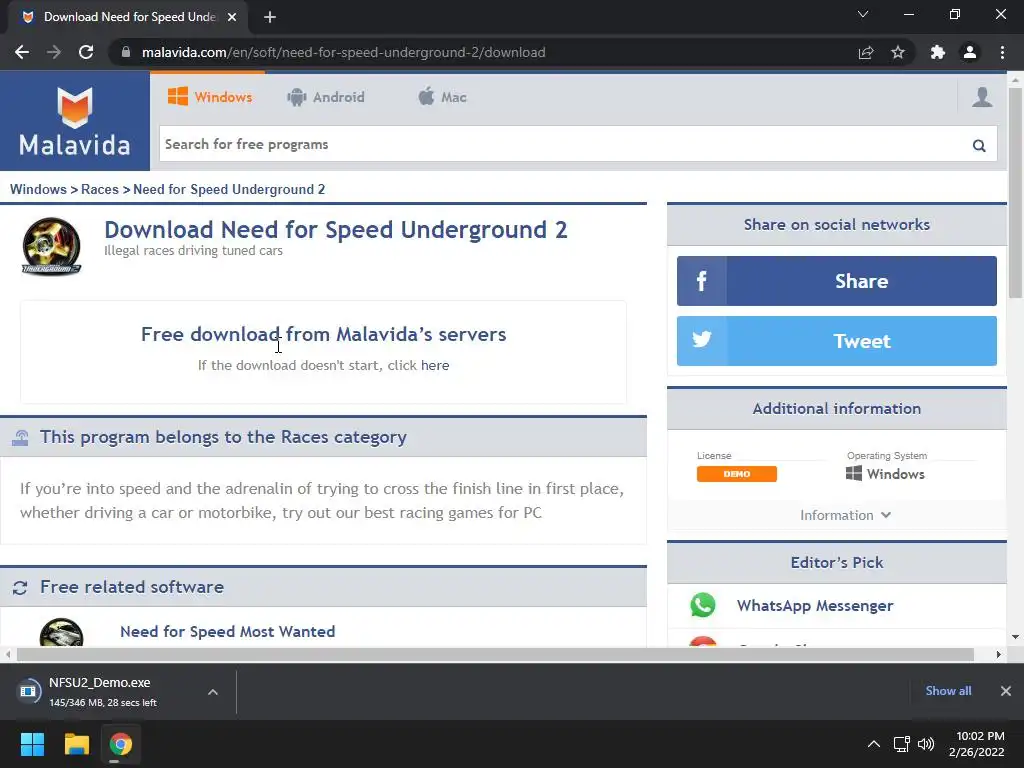Reload the Malavida page
This screenshot has width=1024, height=768.
pyautogui.click(x=86, y=52)
